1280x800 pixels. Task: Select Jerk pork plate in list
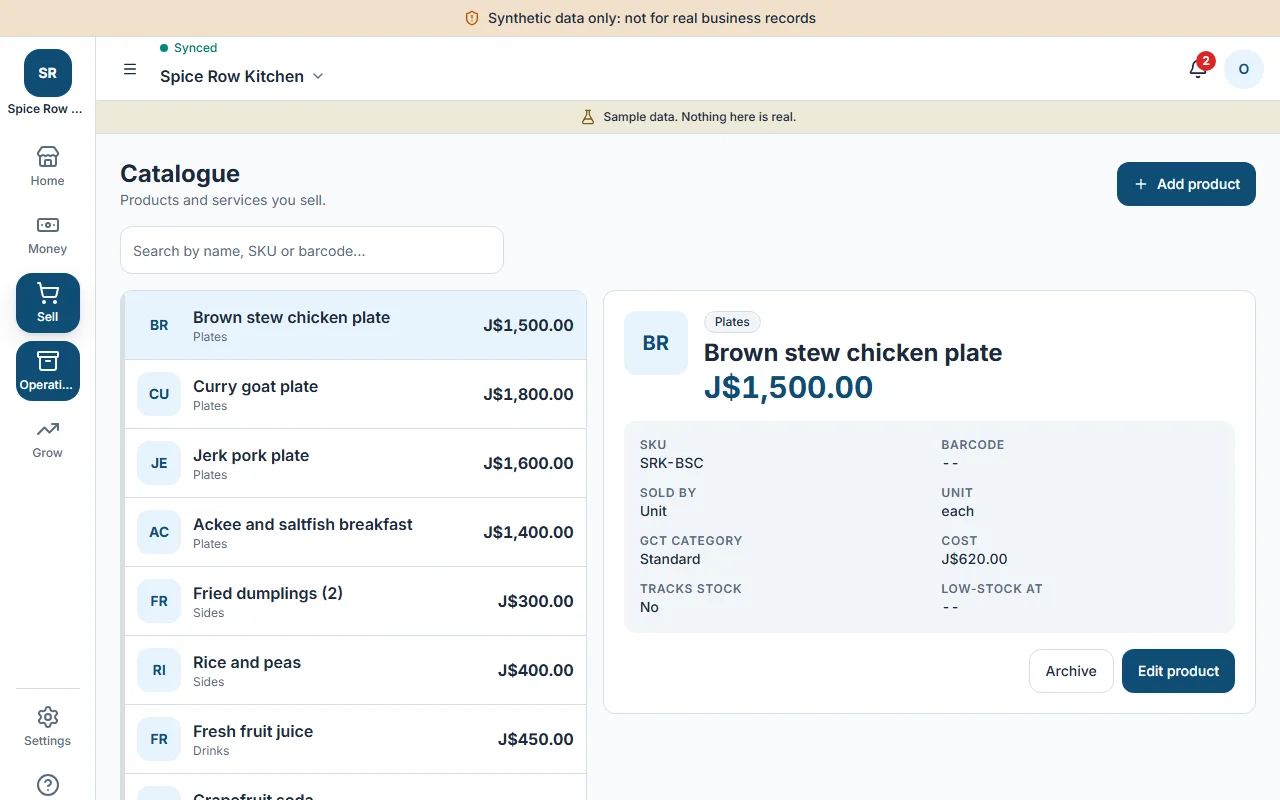(355, 463)
